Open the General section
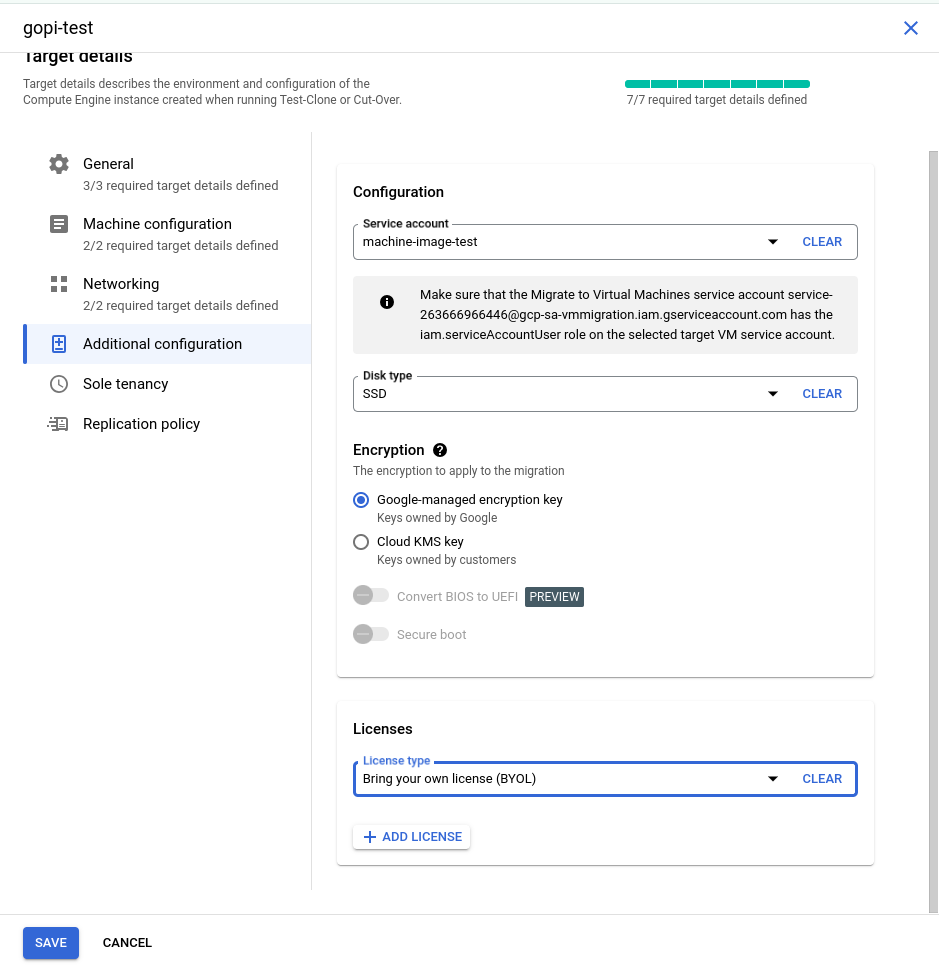Screen dimensions: 939x968 click(x=167, y=173)
